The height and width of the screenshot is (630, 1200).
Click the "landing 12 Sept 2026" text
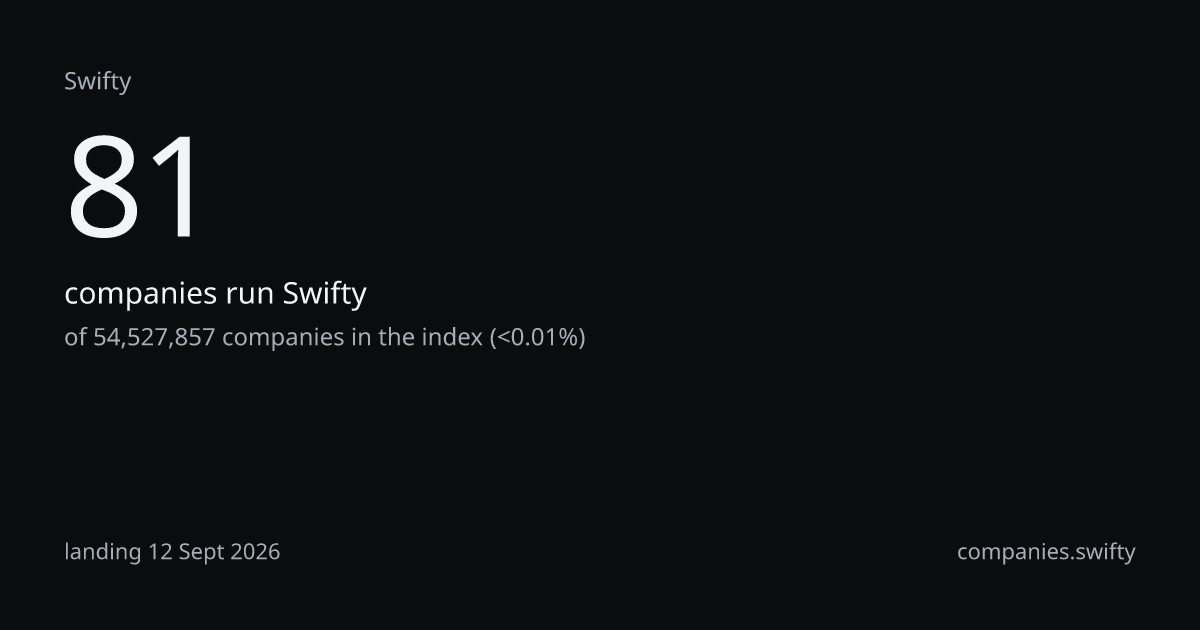(x=172, y=551)
